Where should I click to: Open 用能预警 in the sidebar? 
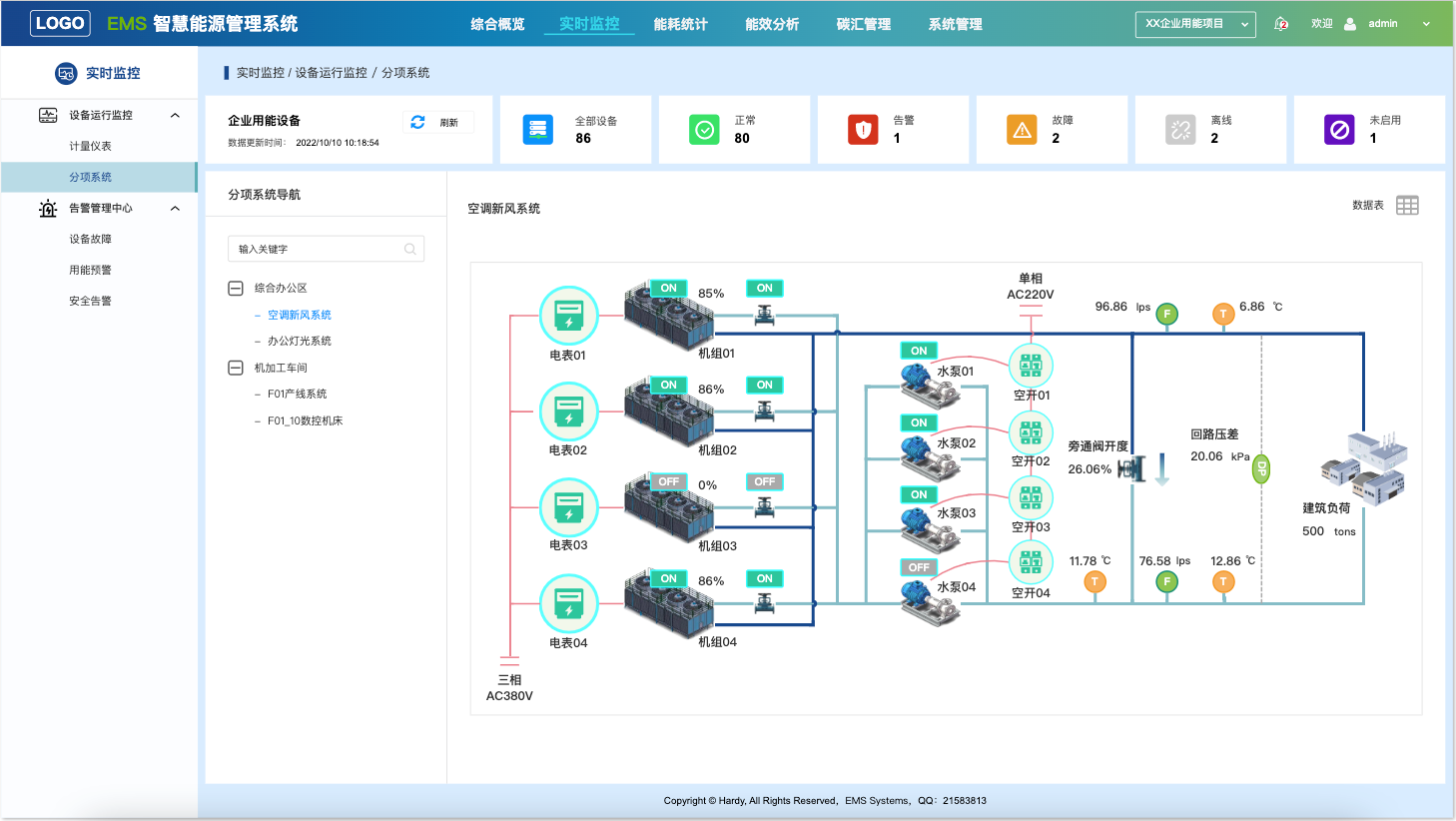pyautogui.click(x=90, y=271)
